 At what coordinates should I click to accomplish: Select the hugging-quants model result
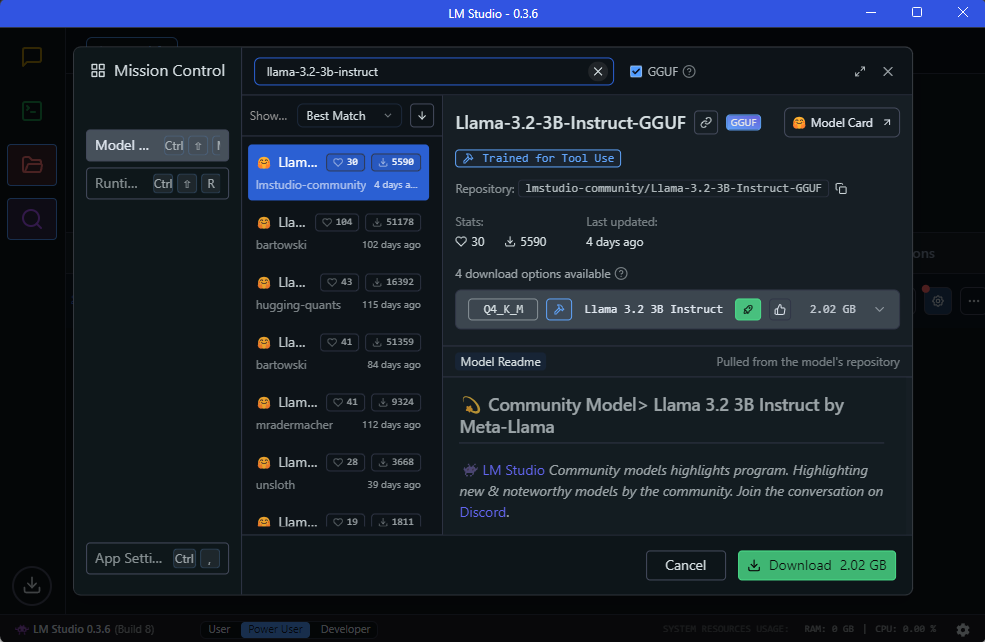point(339,293)
